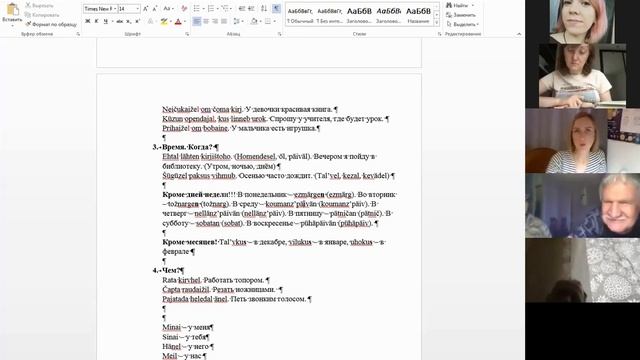Decrease font size with the shrink-font icon
The height and width of the screenshot is (360, 640).
pos(155,9)
